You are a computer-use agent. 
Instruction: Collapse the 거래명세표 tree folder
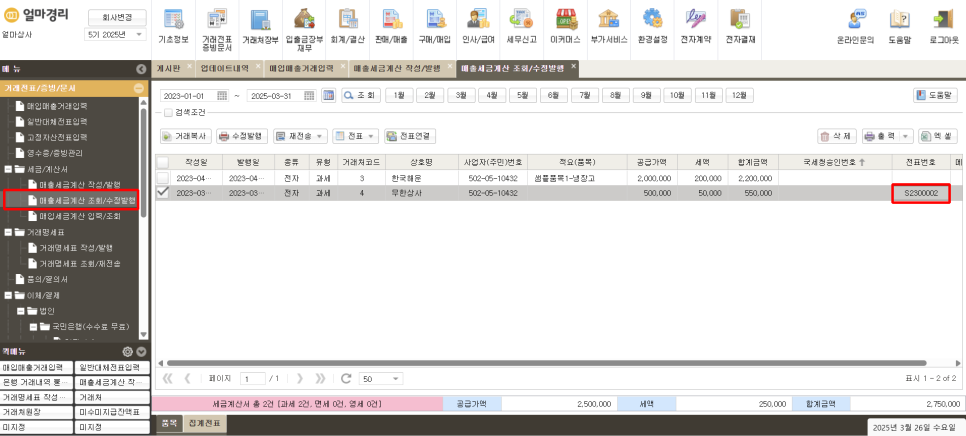[8, 232]
